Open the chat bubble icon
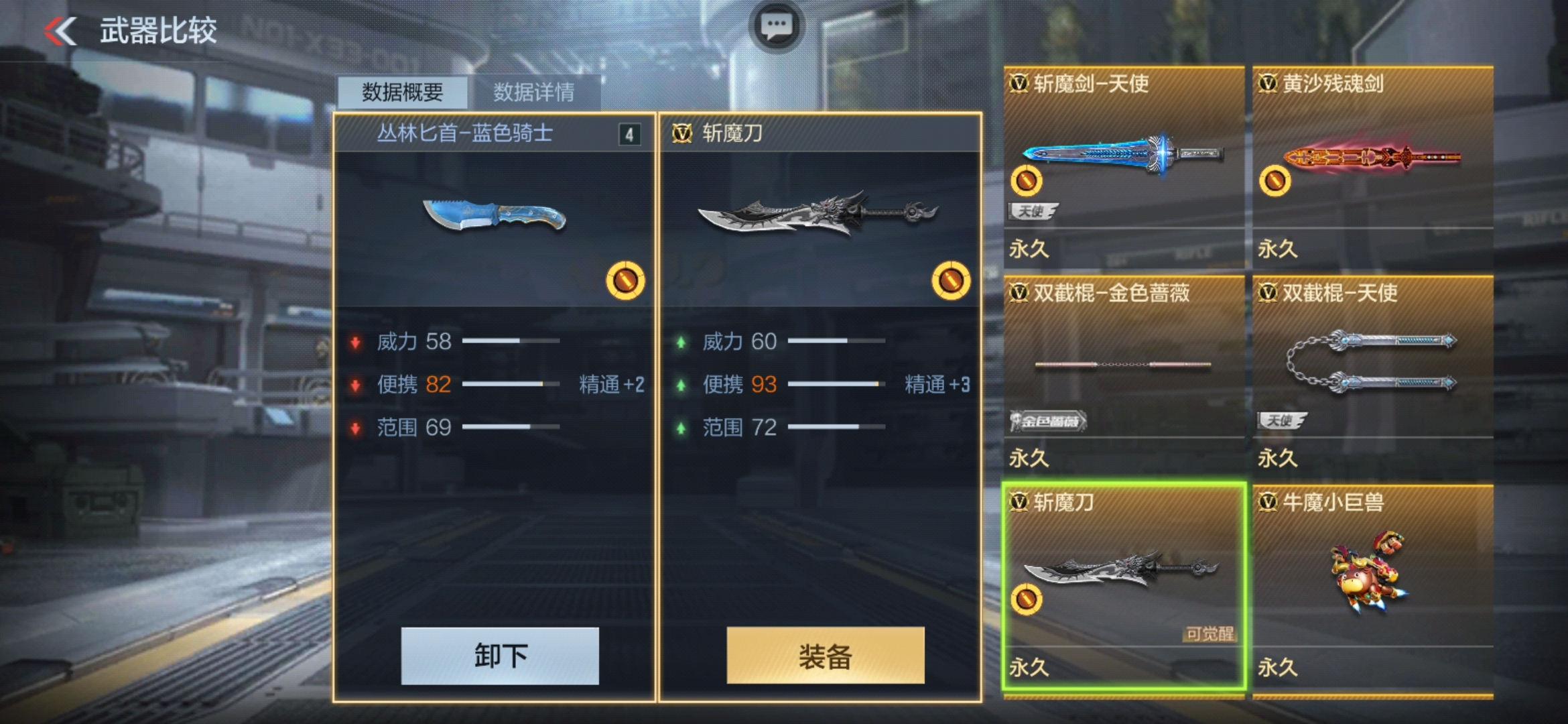The image size is (1568, 724). click(776, 27)
